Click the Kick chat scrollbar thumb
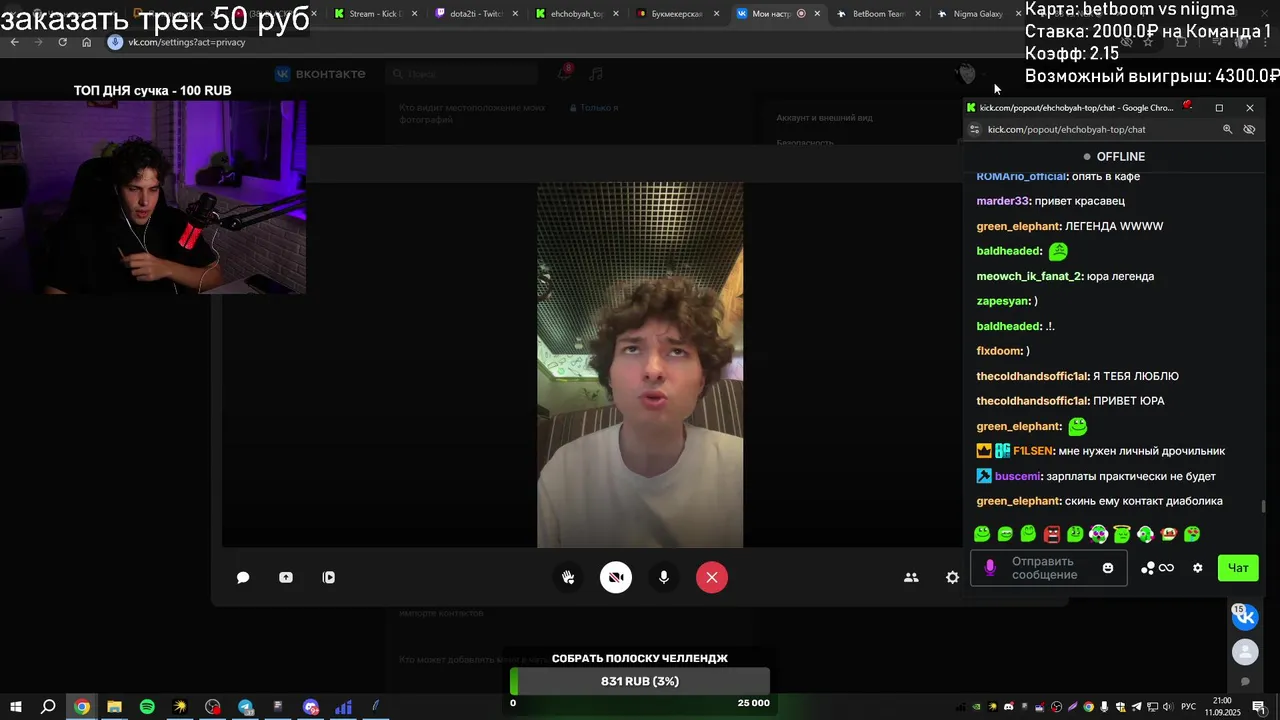This screenshot has height=720, width=1280. coord(1263,506)
